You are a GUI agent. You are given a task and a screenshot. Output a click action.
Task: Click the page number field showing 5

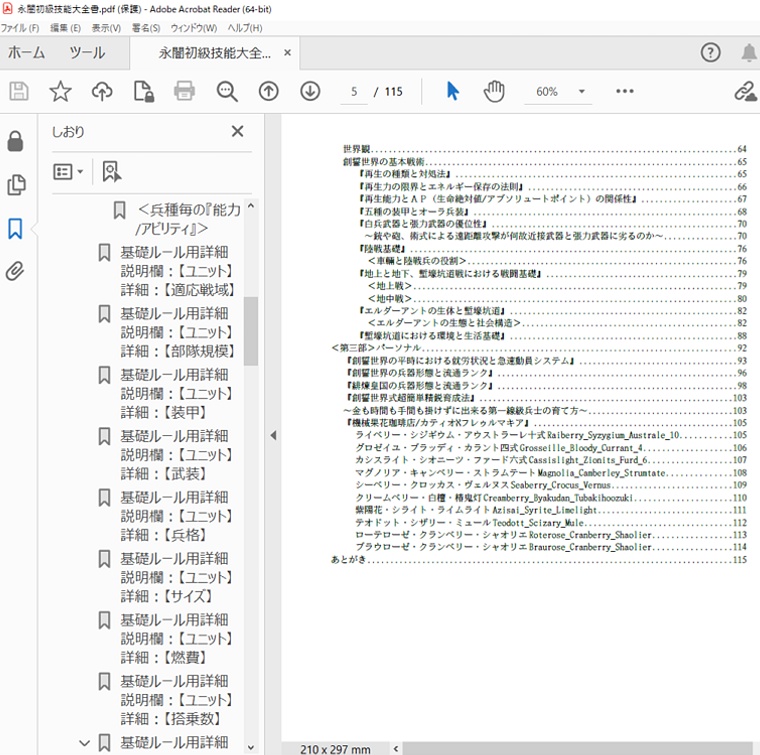pos(354,92)
